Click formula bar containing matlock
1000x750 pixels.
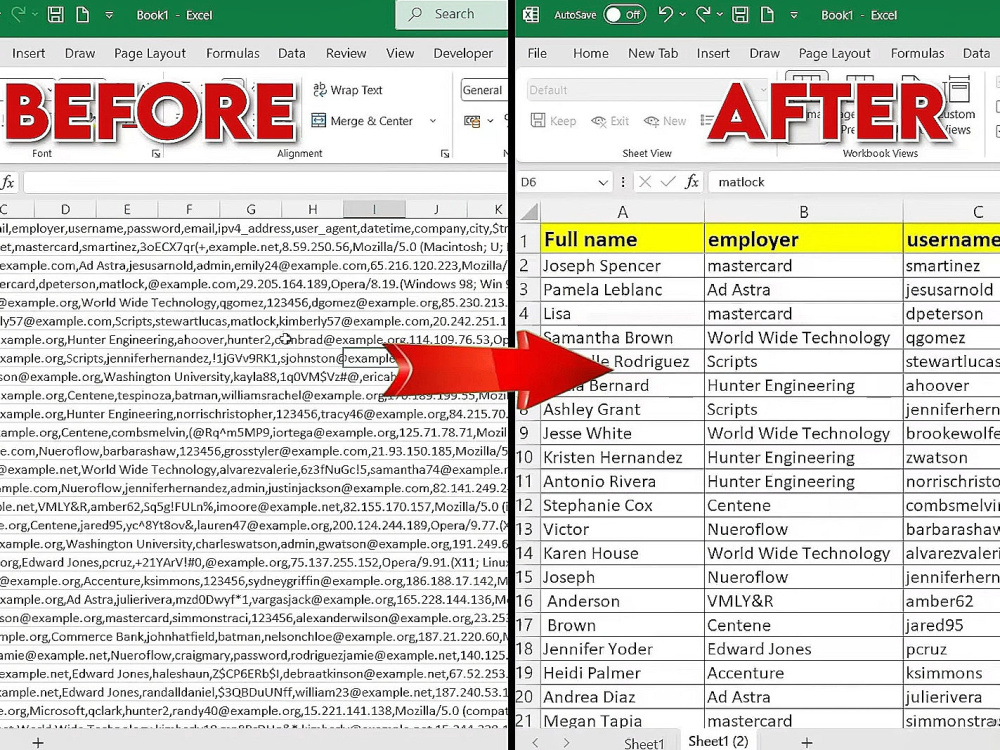855,182
